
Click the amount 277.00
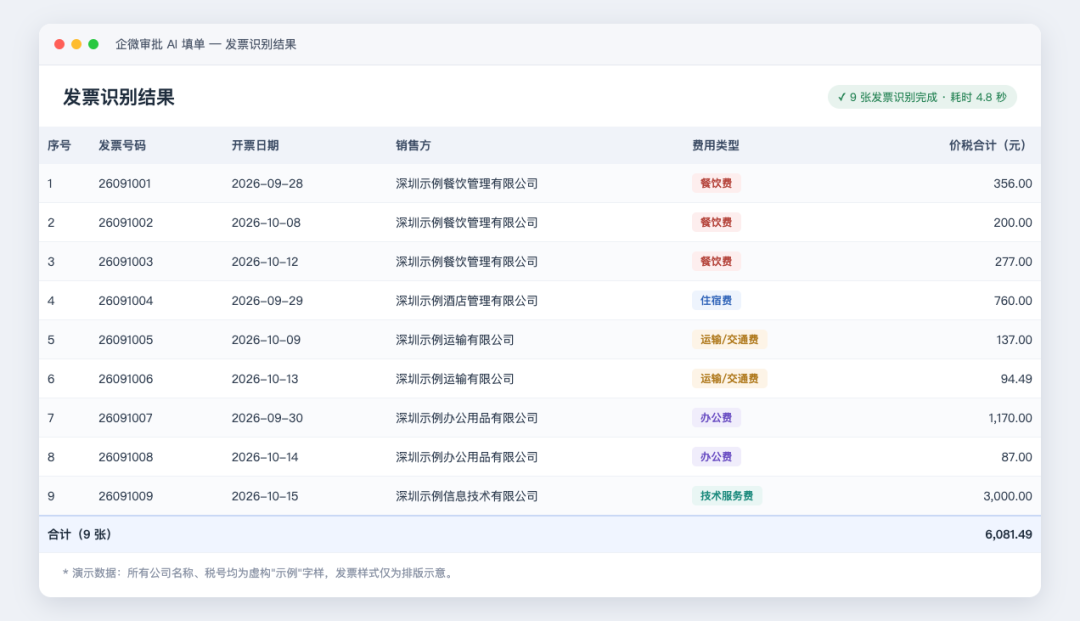point(1013,262)
